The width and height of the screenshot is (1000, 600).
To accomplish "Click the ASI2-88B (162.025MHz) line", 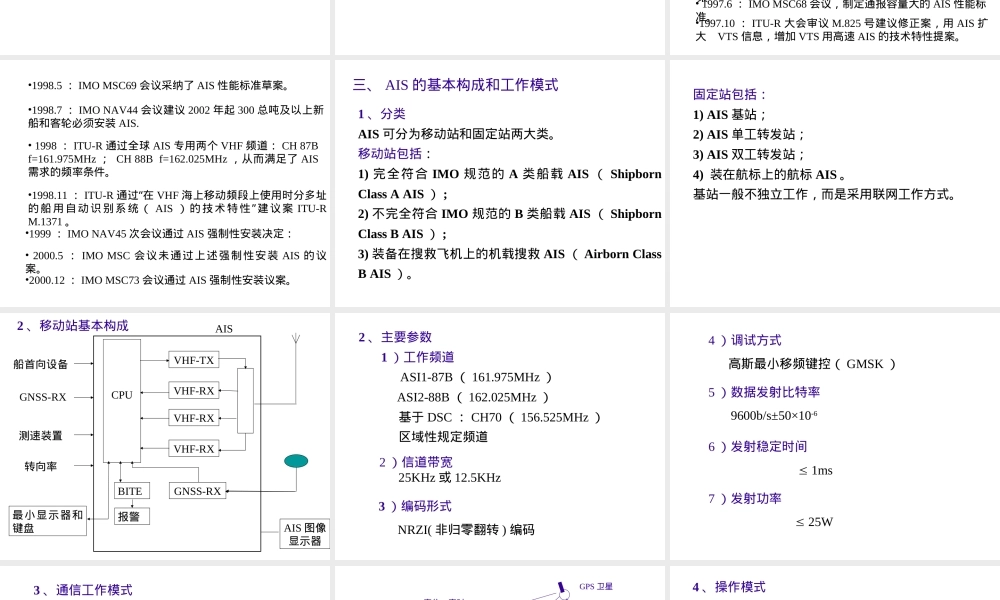I will [x=473, y=397].
